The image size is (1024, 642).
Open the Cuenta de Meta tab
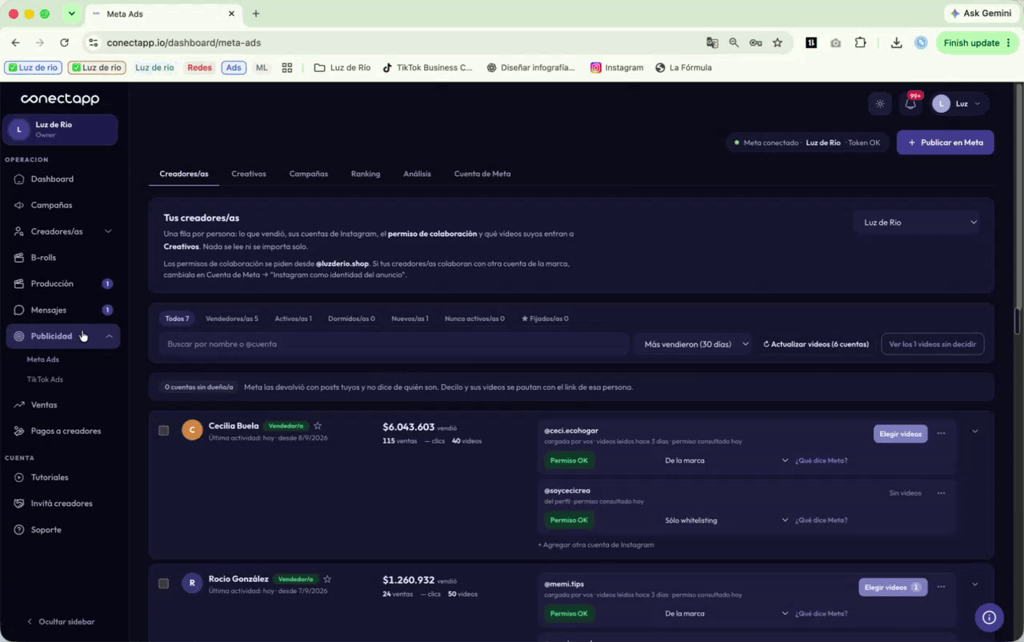[x=482, y=174]
